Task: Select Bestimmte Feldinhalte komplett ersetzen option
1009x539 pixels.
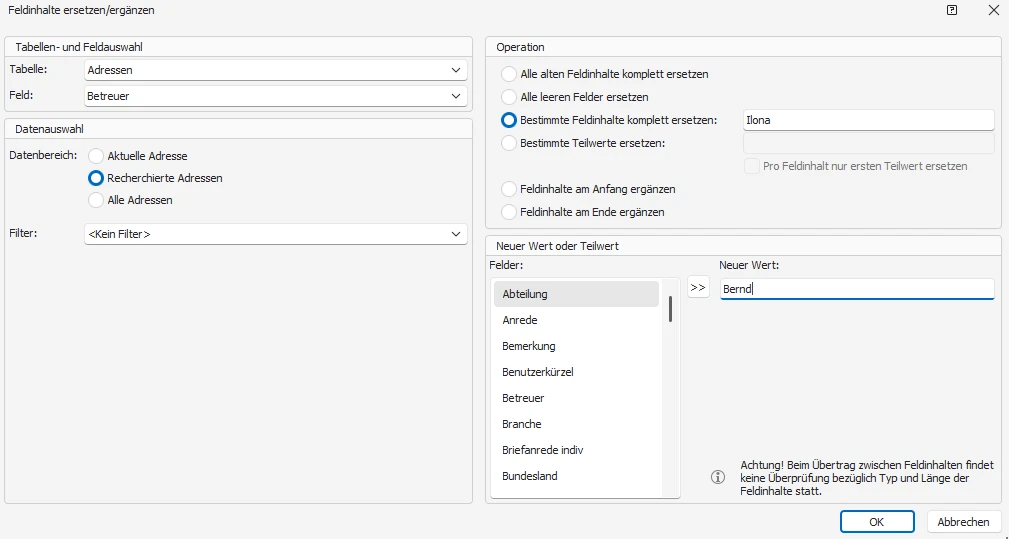Action: click(509, 120)
